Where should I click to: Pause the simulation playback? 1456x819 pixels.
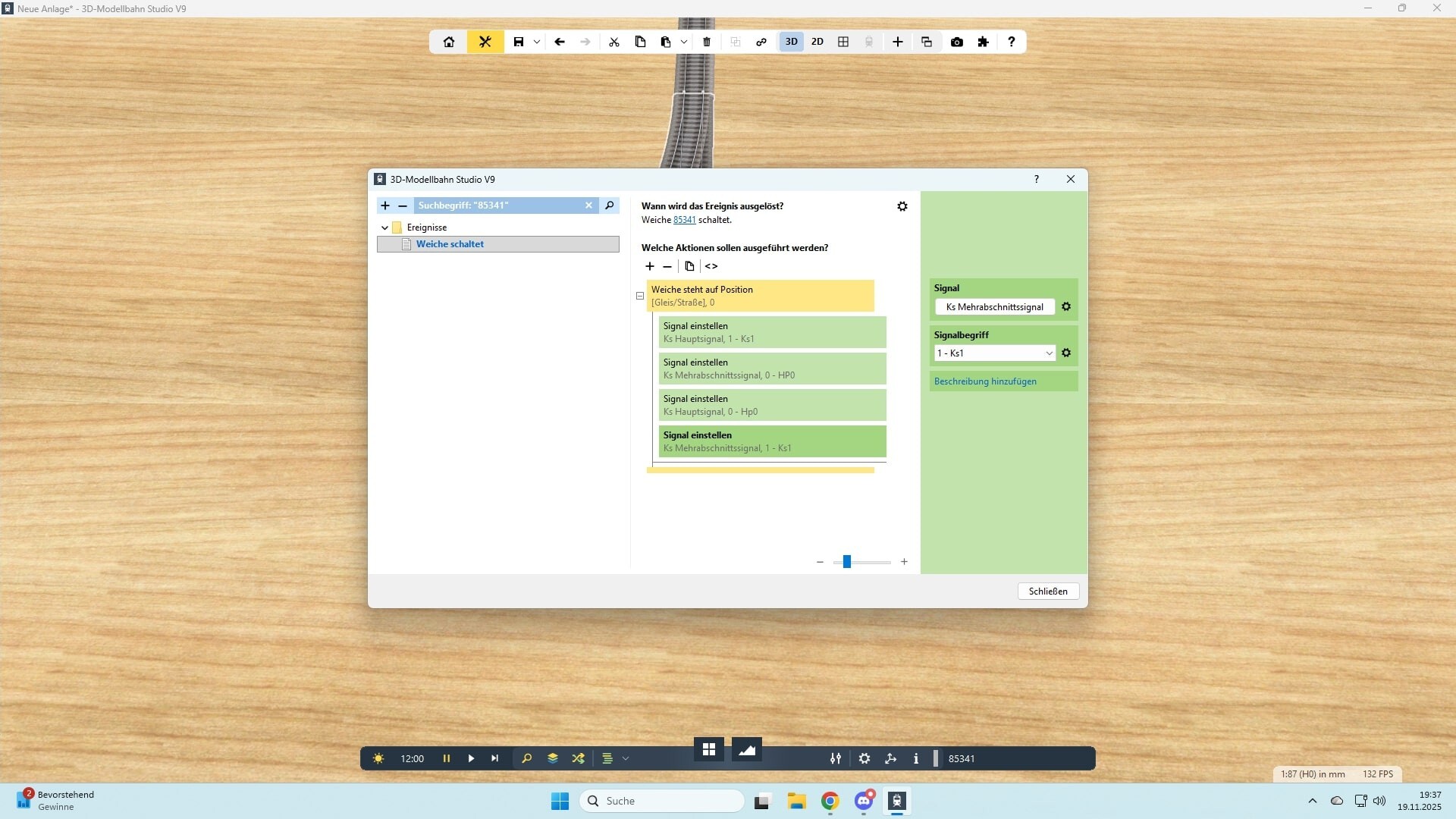point(447,758)
